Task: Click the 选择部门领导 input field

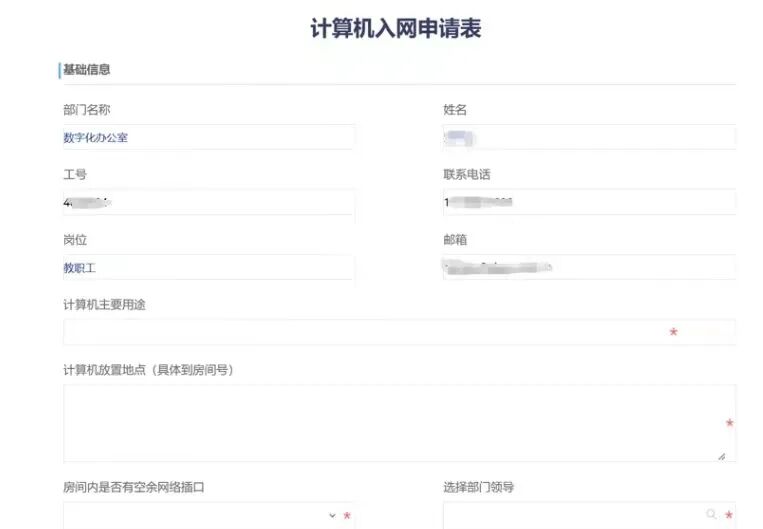Action: [x=589, y=515]
